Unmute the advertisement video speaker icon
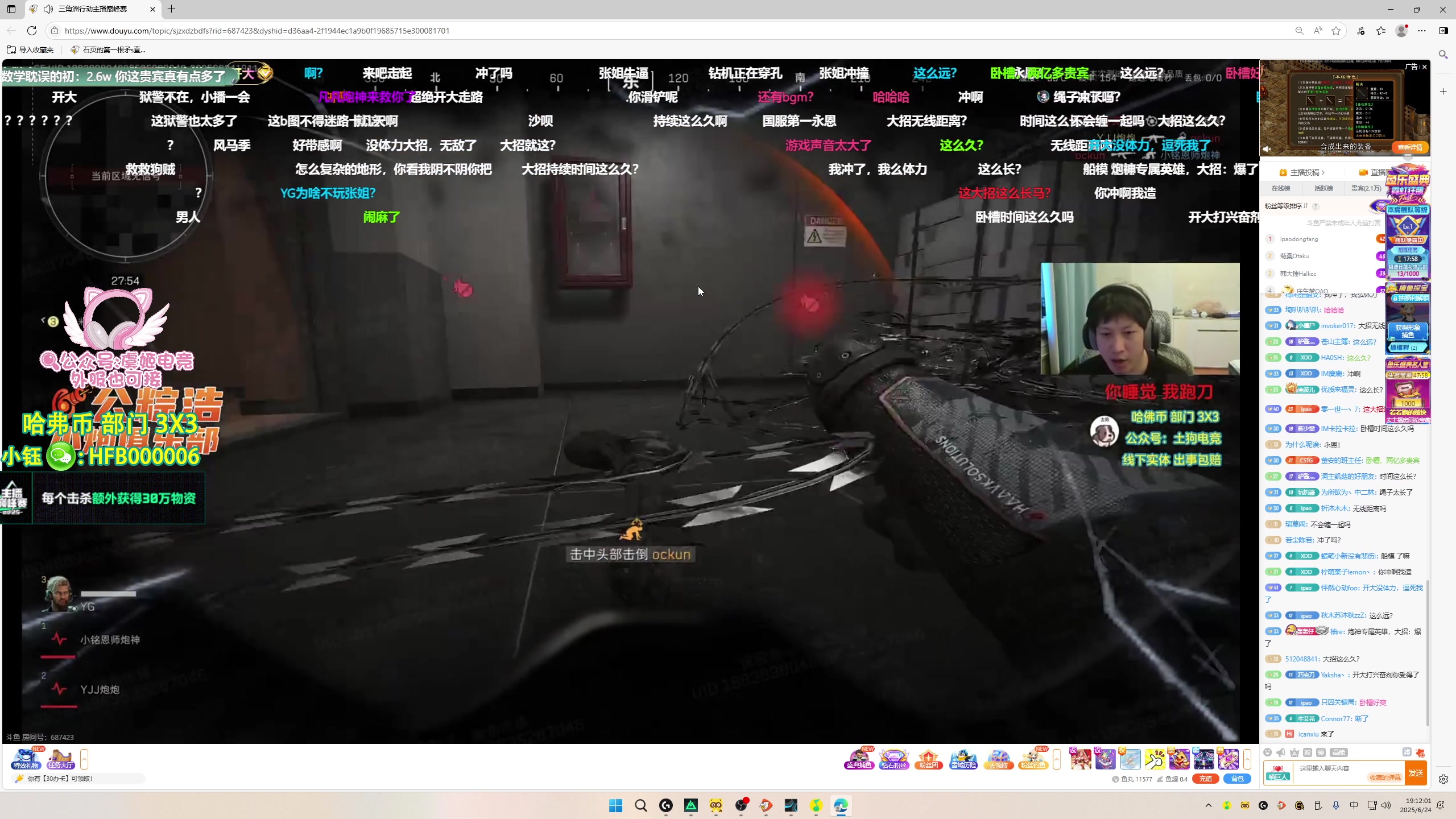 click(x=1267, y=148)
